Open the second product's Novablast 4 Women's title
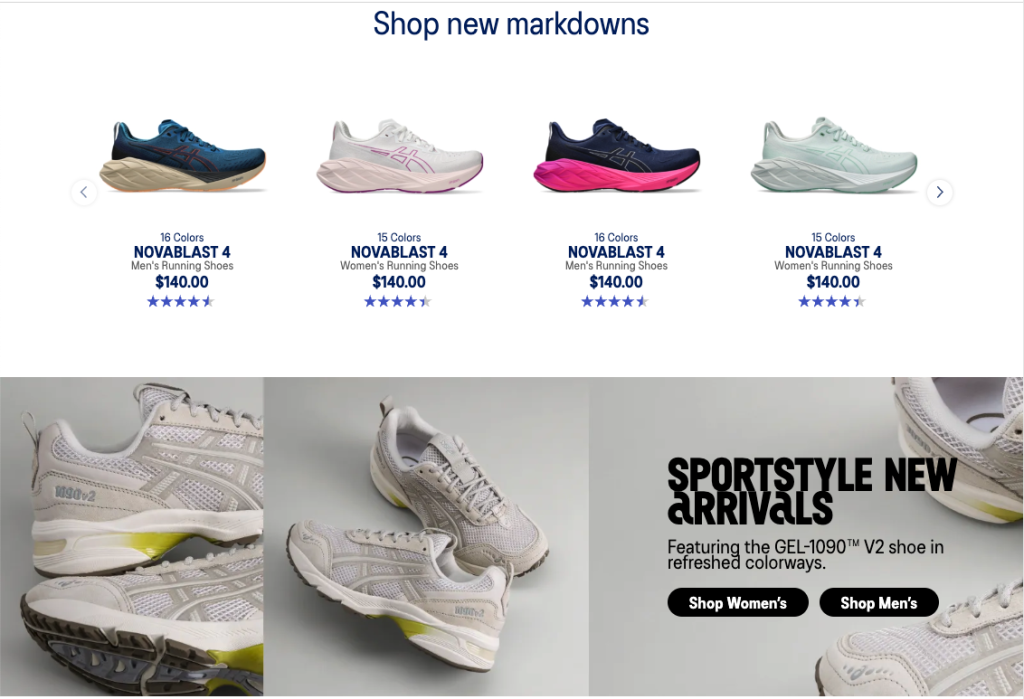 click(399, 252)
